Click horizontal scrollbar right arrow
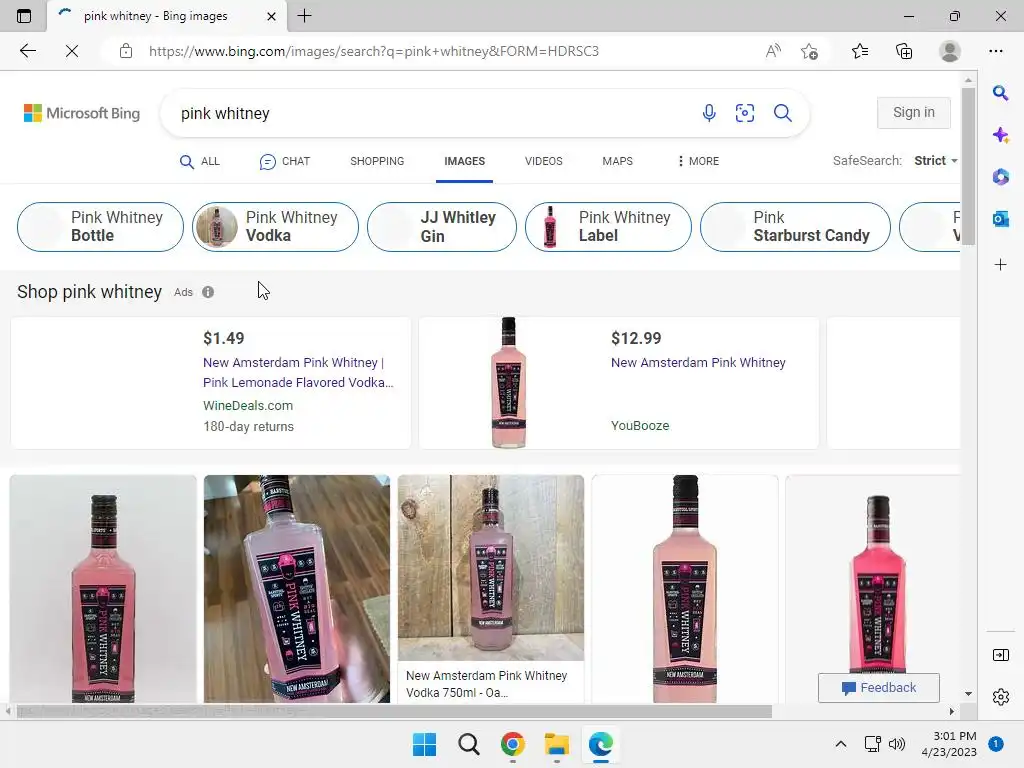Screen dimensions: 1024x768 pos(952,711)
